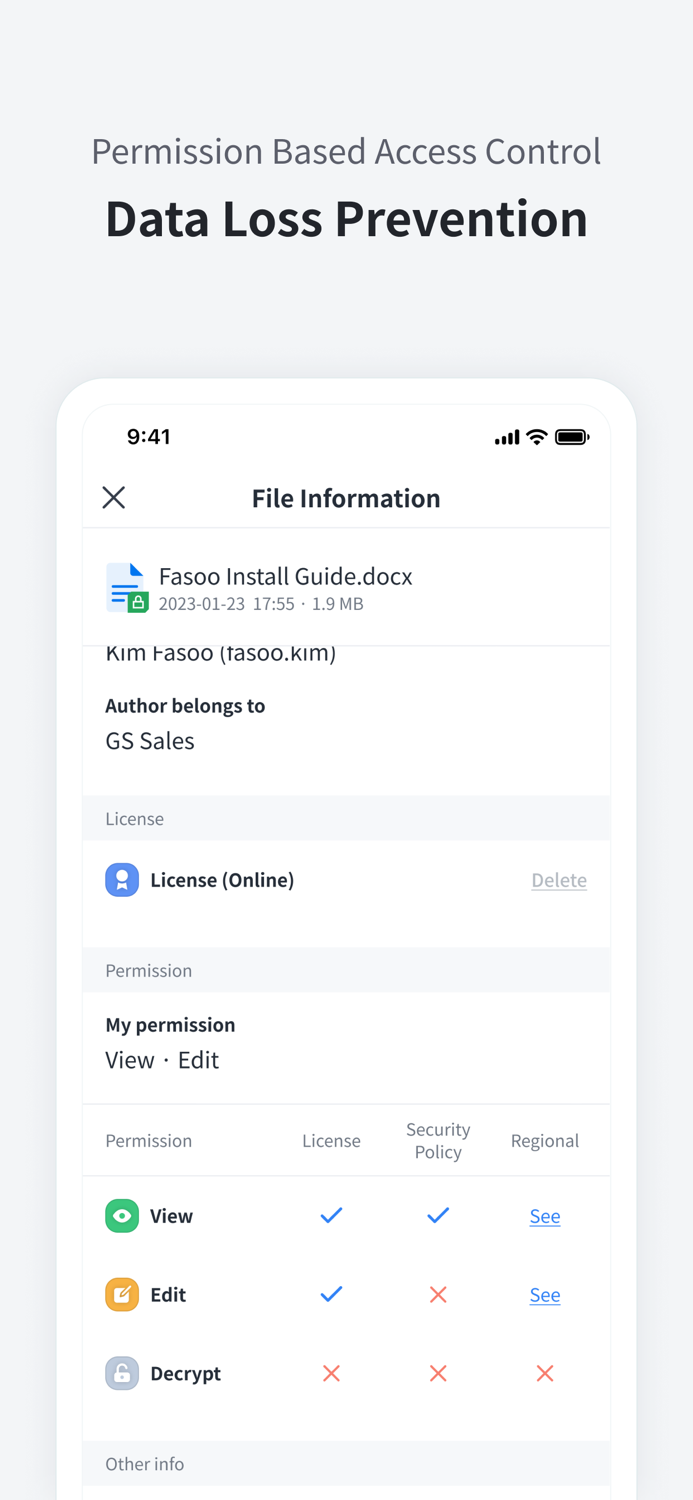
Task: Tap the cellular signal bars icon
Action: pyautogui.click(x=505, y=436)
